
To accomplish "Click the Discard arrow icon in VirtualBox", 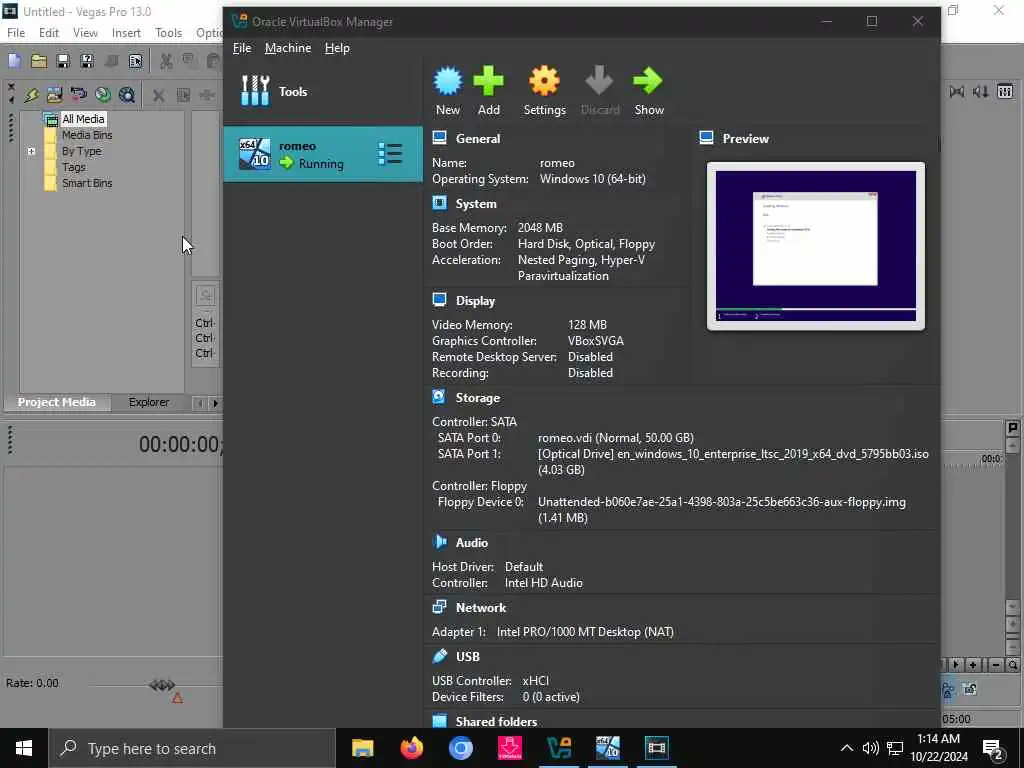I will tap(600, 91).
